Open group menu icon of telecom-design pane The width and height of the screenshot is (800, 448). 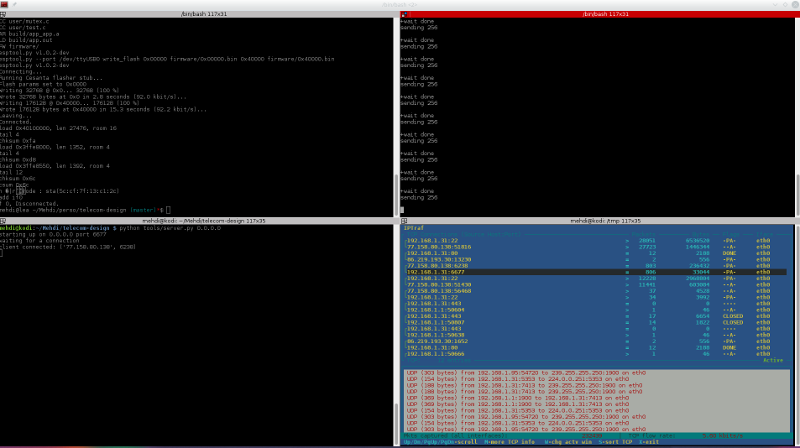3,221
